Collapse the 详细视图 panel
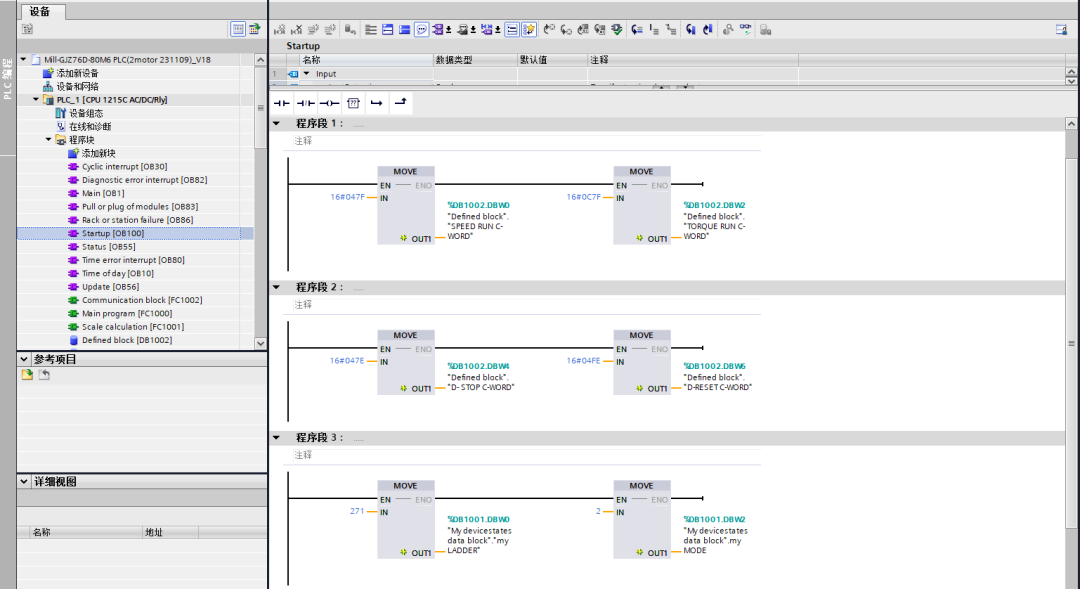Viewport: 1080px width, 589px height. pyautogui.click(x=24, y=482)
